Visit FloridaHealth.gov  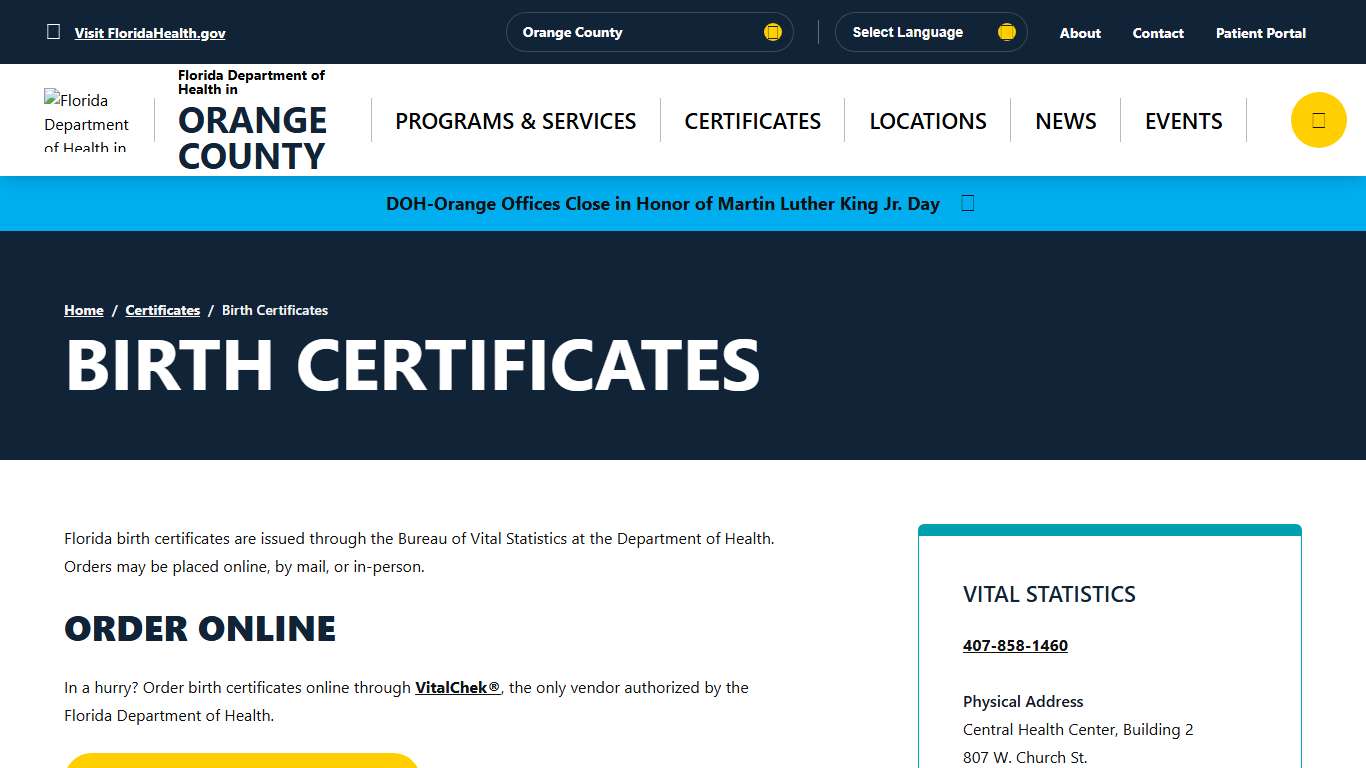[x=150, y=32]
